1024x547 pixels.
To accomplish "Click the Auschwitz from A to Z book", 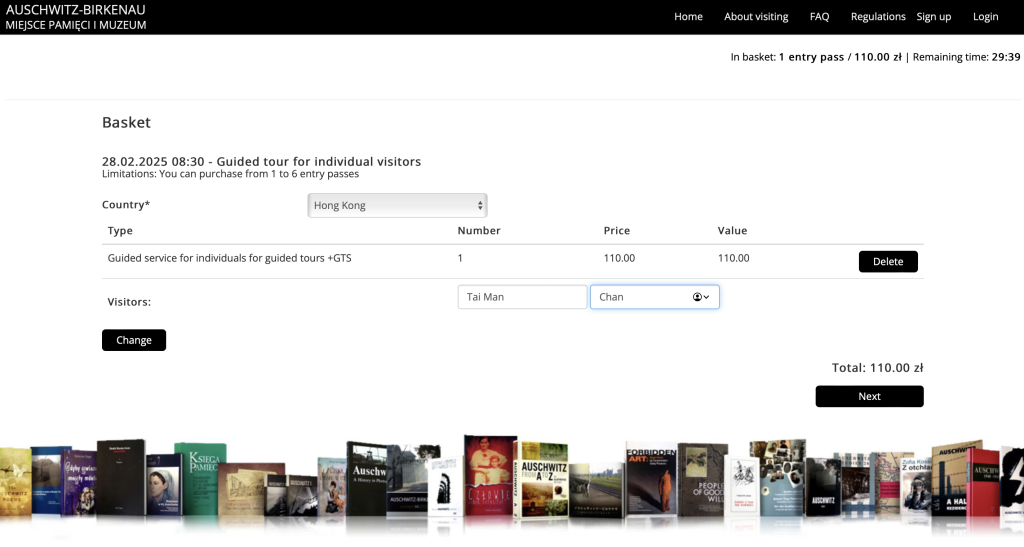I will (x=544, y=478).
